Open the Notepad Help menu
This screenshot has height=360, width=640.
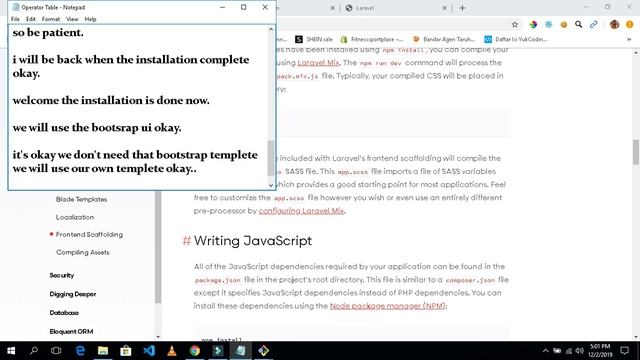tap(90, 19)
